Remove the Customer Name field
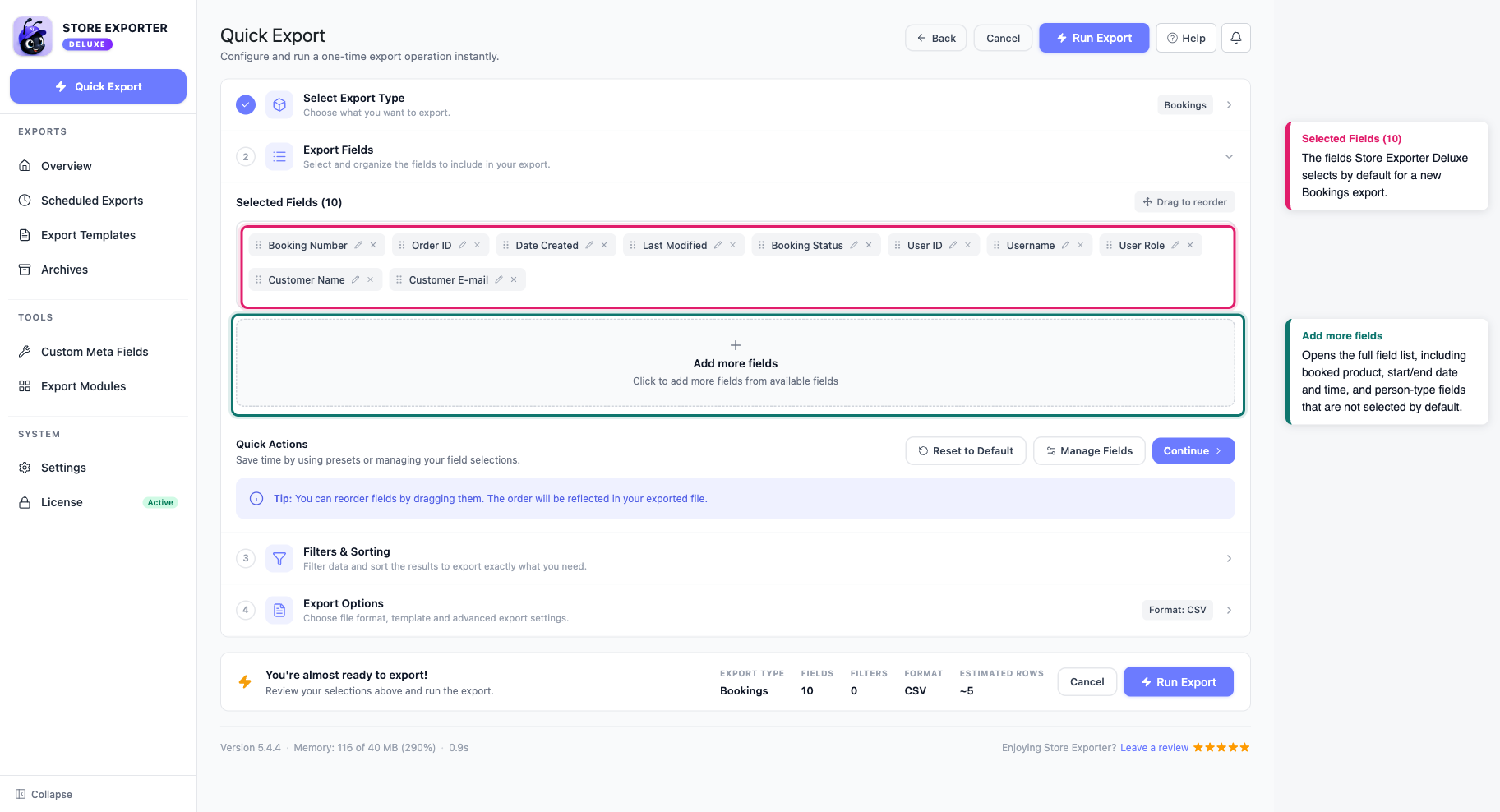1500x812 pixels. pyautogui.click(x=371, y=279)
